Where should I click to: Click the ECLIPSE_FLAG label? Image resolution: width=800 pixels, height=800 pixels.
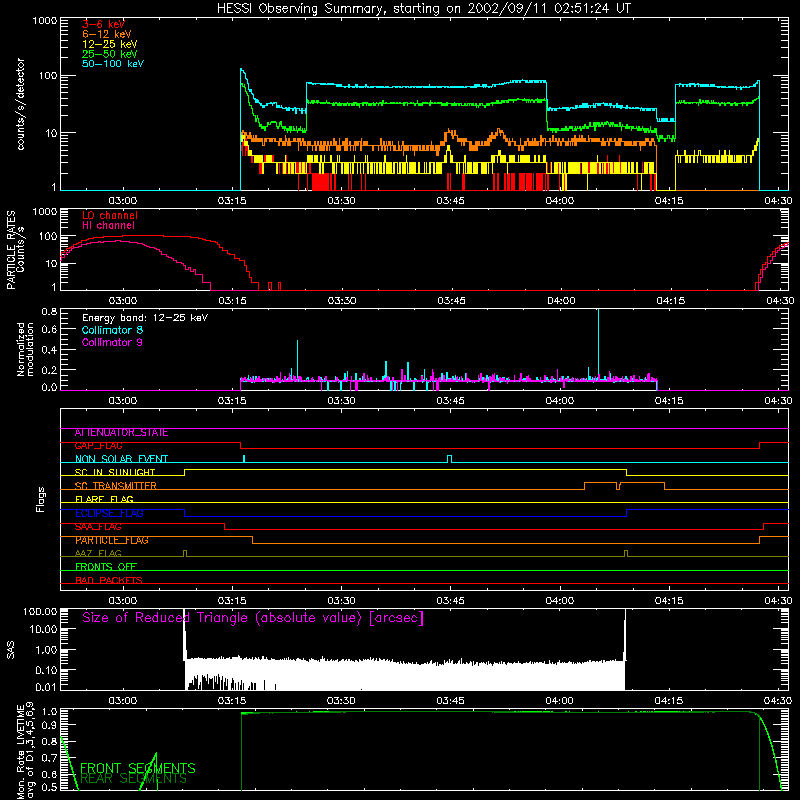[109, 513]
